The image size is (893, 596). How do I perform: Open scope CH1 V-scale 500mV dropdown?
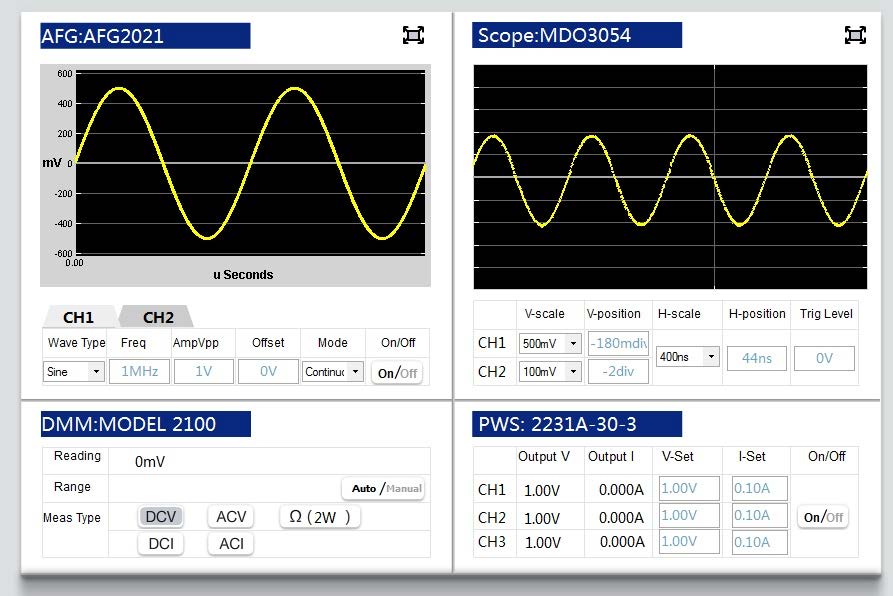click(x=549, y=344)
